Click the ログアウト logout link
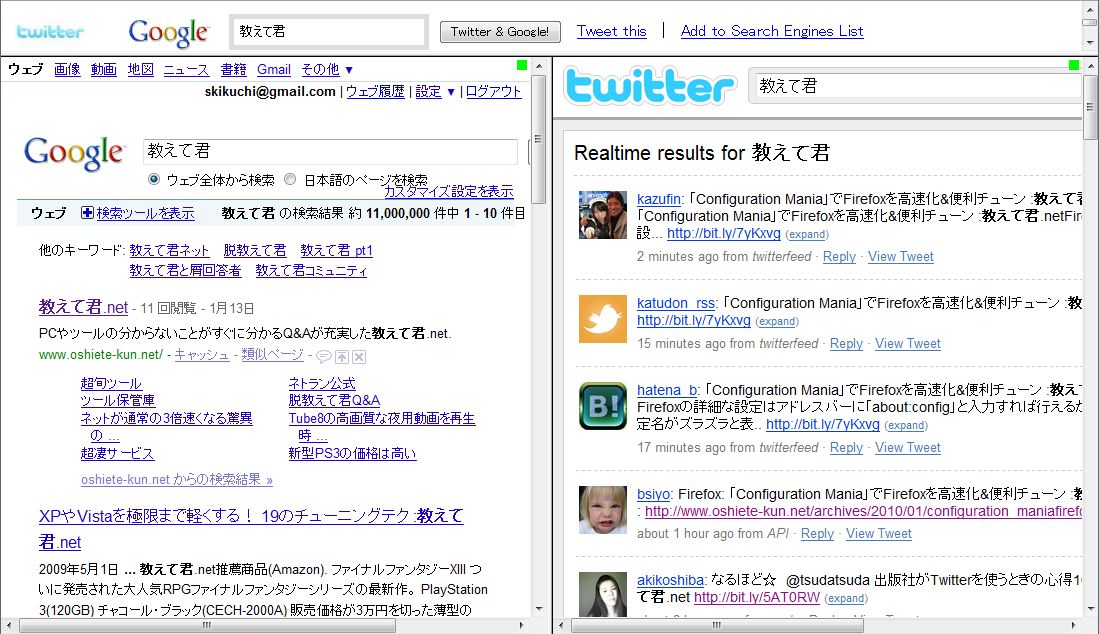 coord(493,92)
